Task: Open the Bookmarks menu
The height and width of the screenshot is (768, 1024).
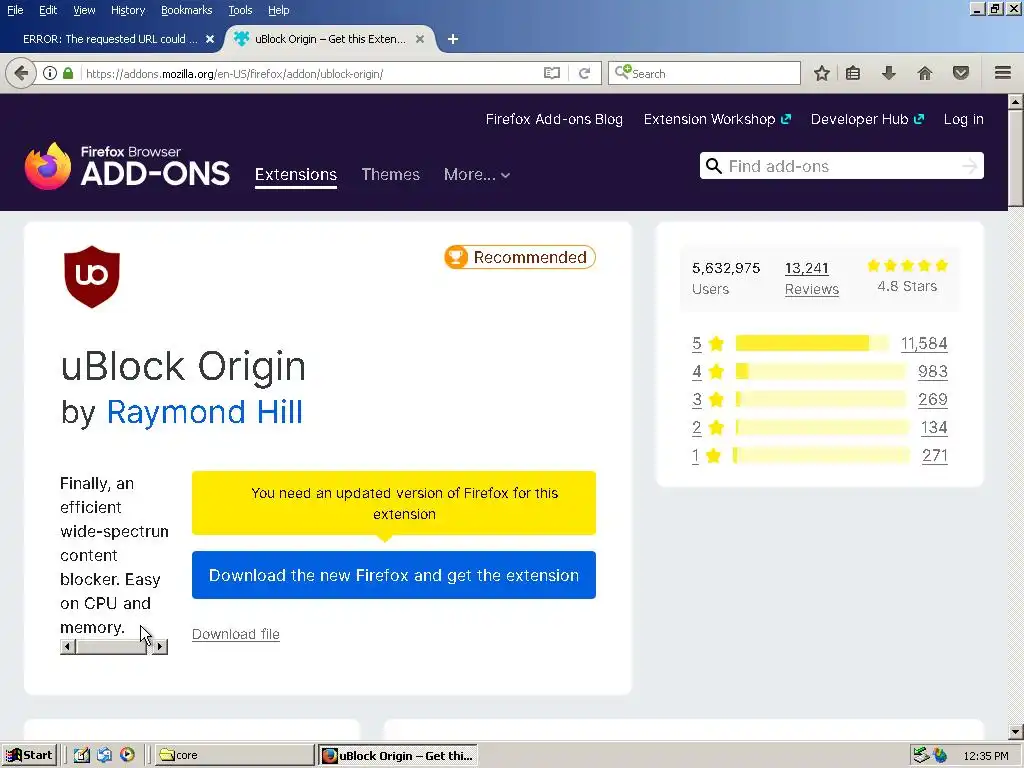Action: click(186, 10)
